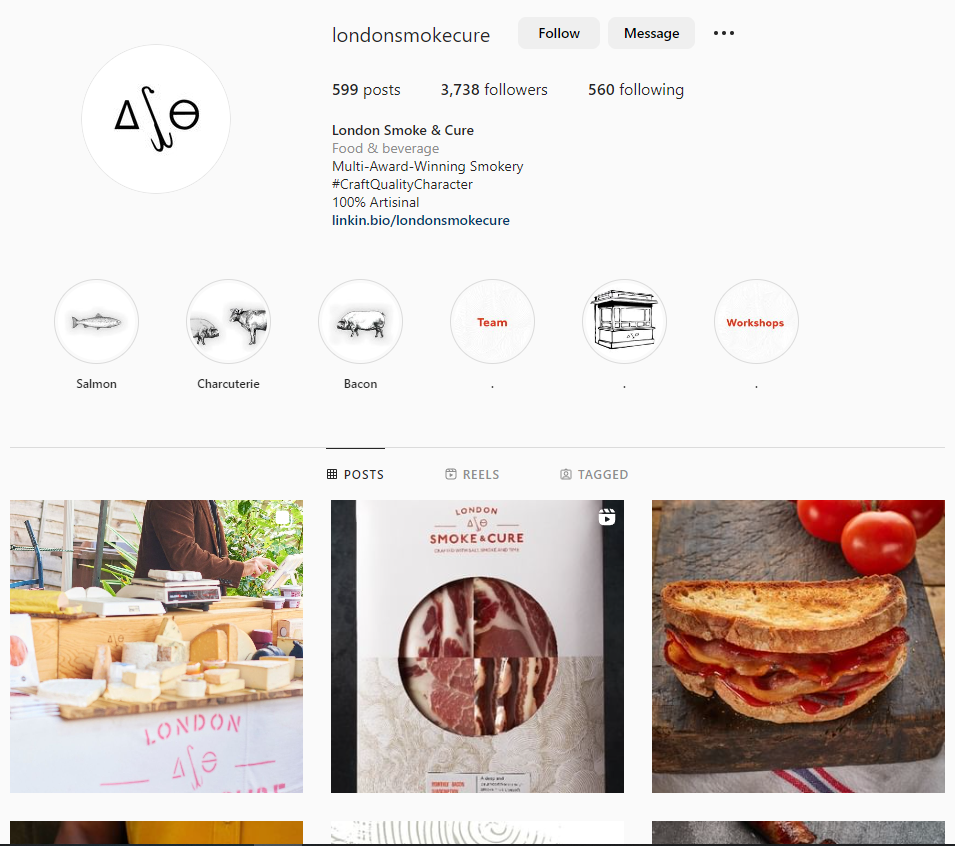Open the three-dot more options menu
This screenshot has height=846, width=955.
(x=724, y=33)
